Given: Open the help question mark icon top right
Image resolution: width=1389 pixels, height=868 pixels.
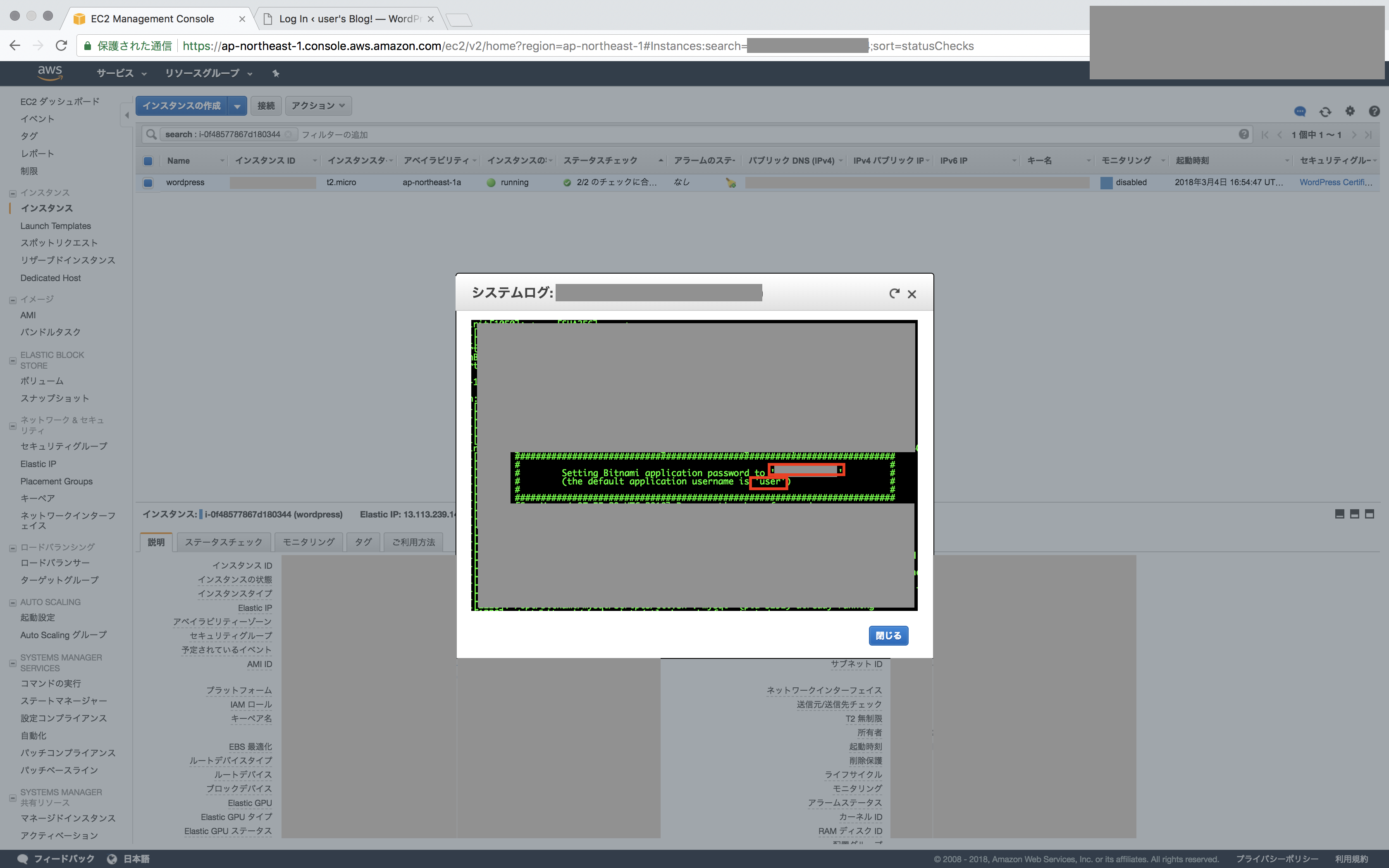Looking at the screenshot, I should coord(1374,111).
